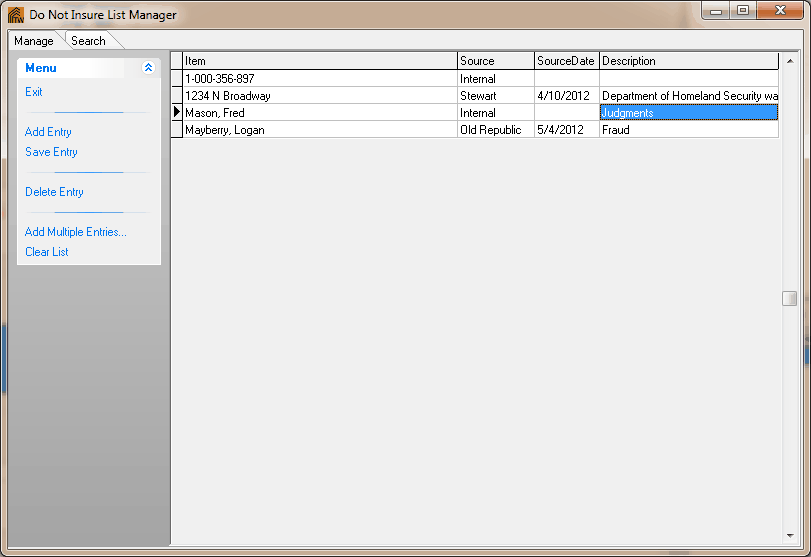This screenshot has height=557, width=811.
Task: Click the empty date cell for Mason, Fred
Action: pyautogui.click(x=566, y=113)
